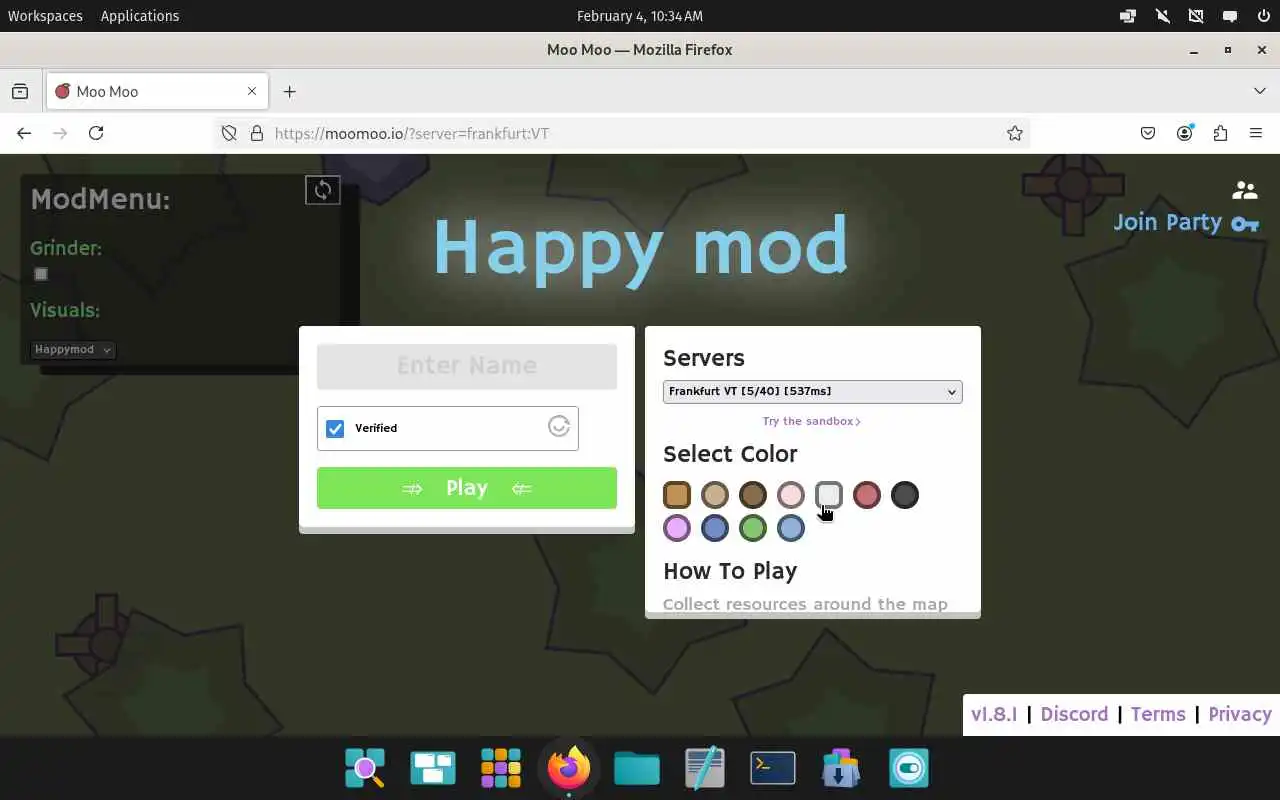Viewport: 1280px width, 800px height.
Task: Choose the dark gray color swatch
Action: pyautogui.click(x=905, y=495)
